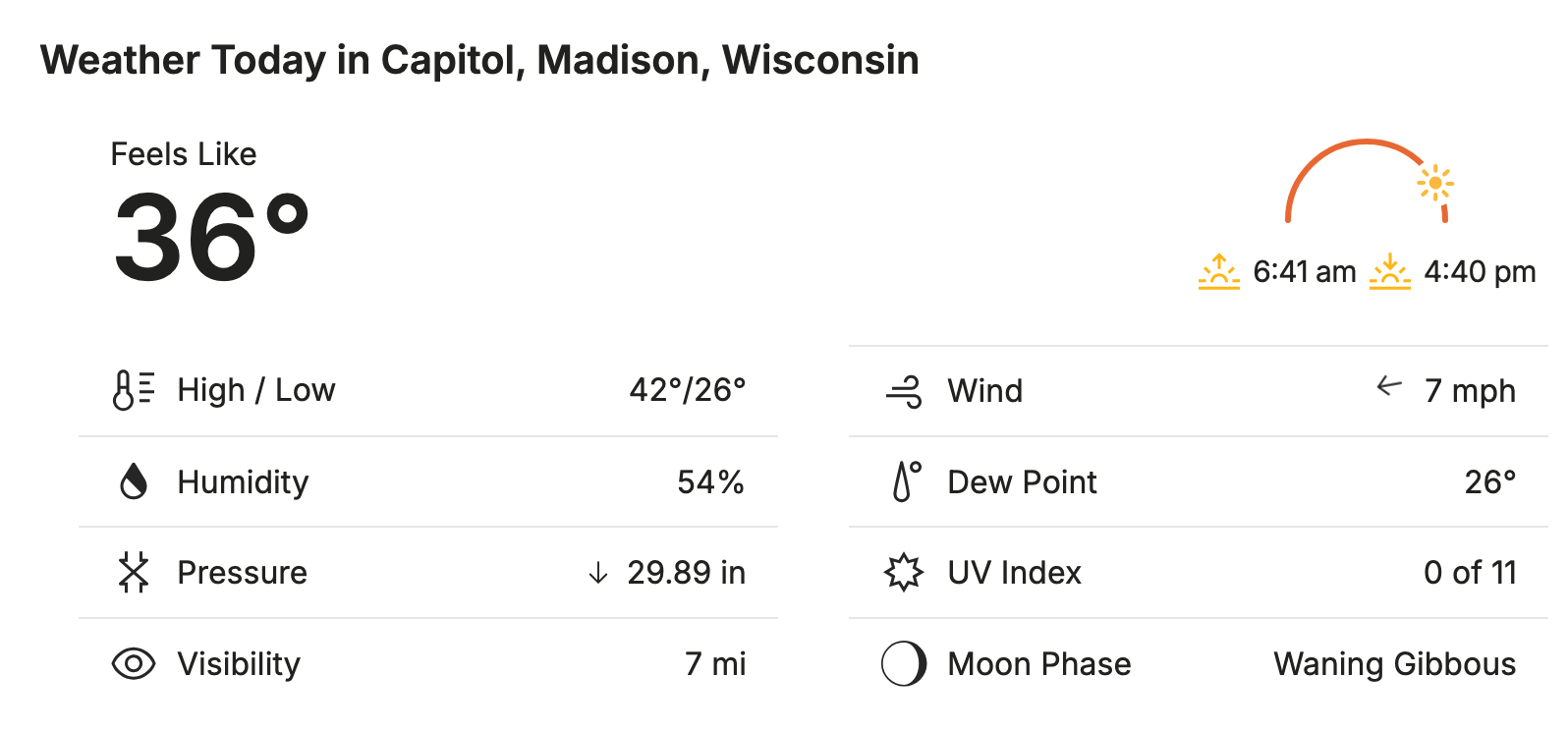Click the sunrise icon

click(x=1218, y=271)
